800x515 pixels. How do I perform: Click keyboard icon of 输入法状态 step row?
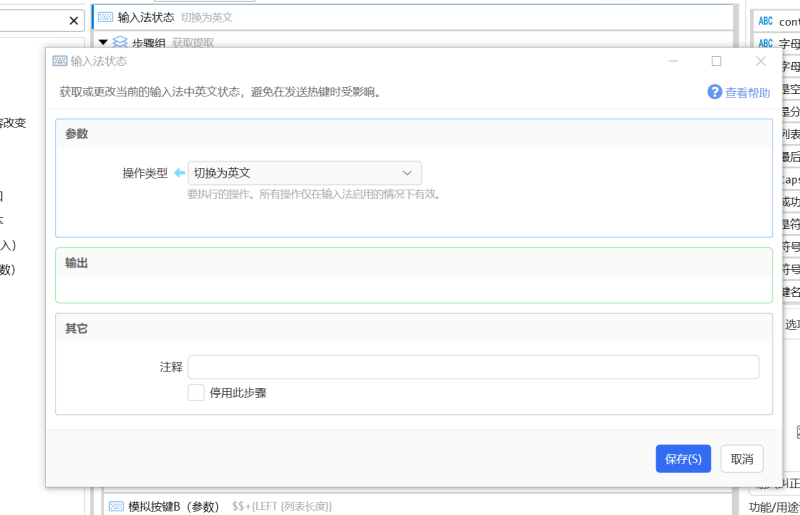[106, 17]
